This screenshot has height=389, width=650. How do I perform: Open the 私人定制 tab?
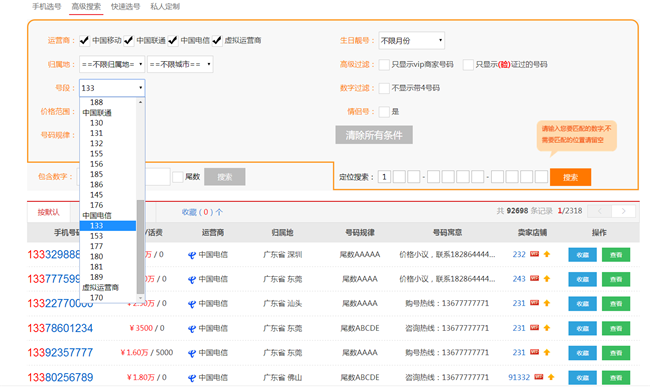pyautogui.click(x=165, y=7)
